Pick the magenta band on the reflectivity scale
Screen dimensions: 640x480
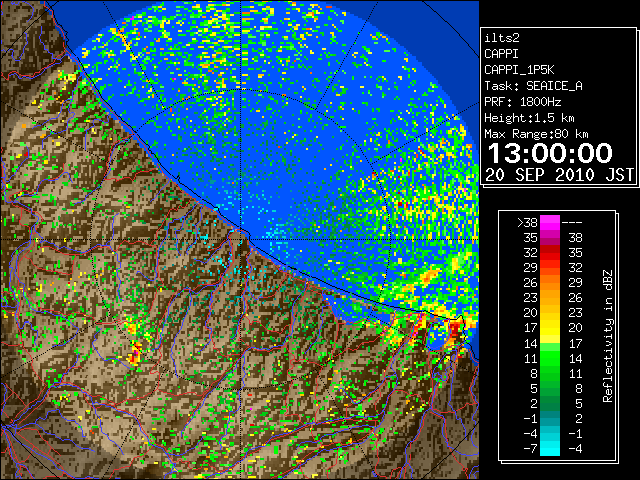(x=550, y=223)
